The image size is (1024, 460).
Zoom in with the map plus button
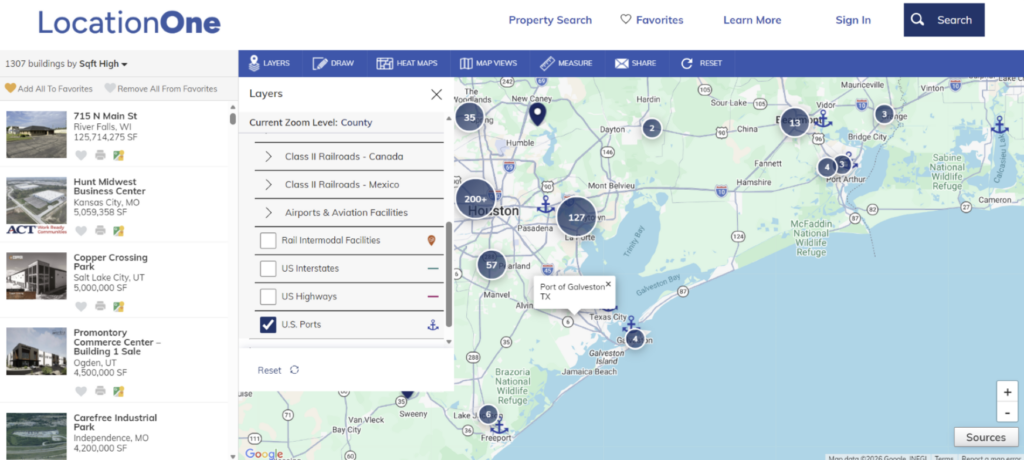click(1007, 392)
